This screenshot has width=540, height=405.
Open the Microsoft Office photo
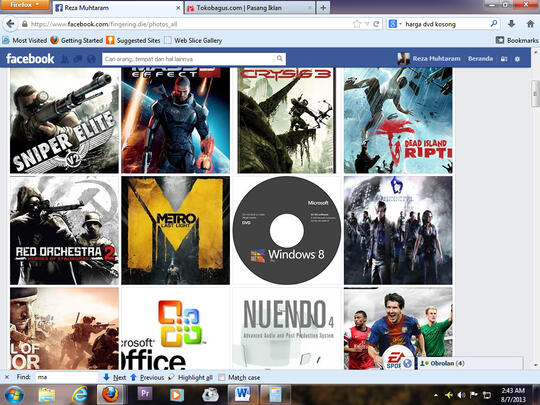point(176,328)
